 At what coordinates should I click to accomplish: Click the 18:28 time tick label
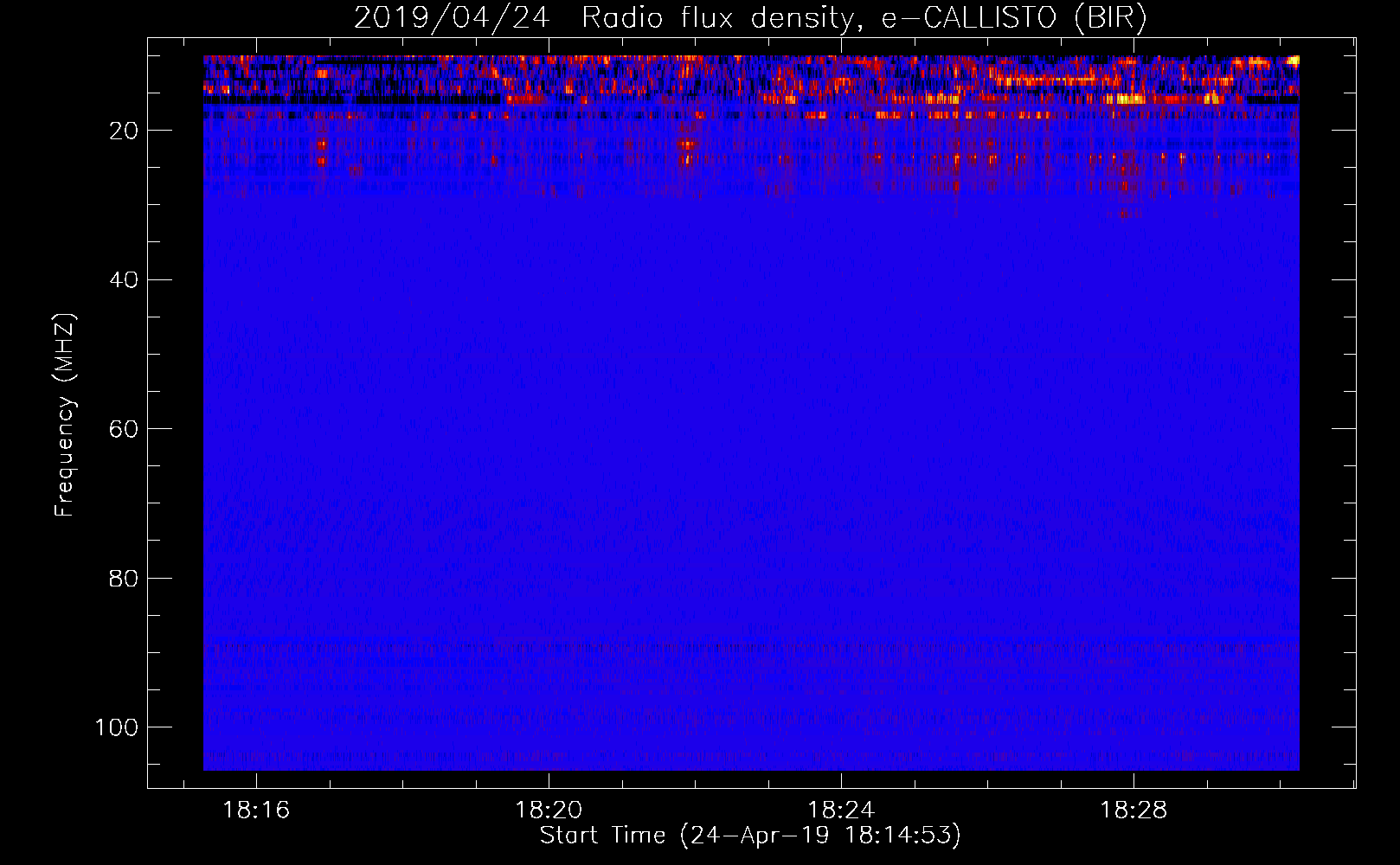1133,811
